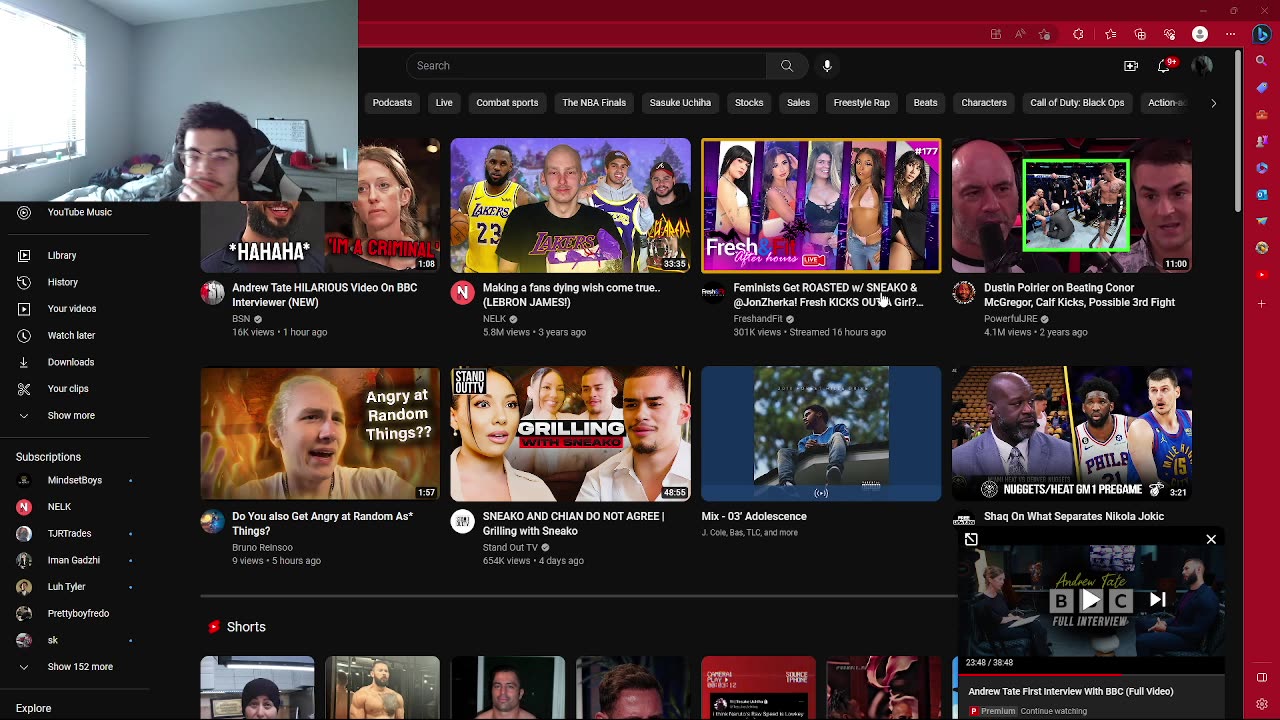
Task: Open the browser Extensions puzzle icon
Action: click(1078, 34)
